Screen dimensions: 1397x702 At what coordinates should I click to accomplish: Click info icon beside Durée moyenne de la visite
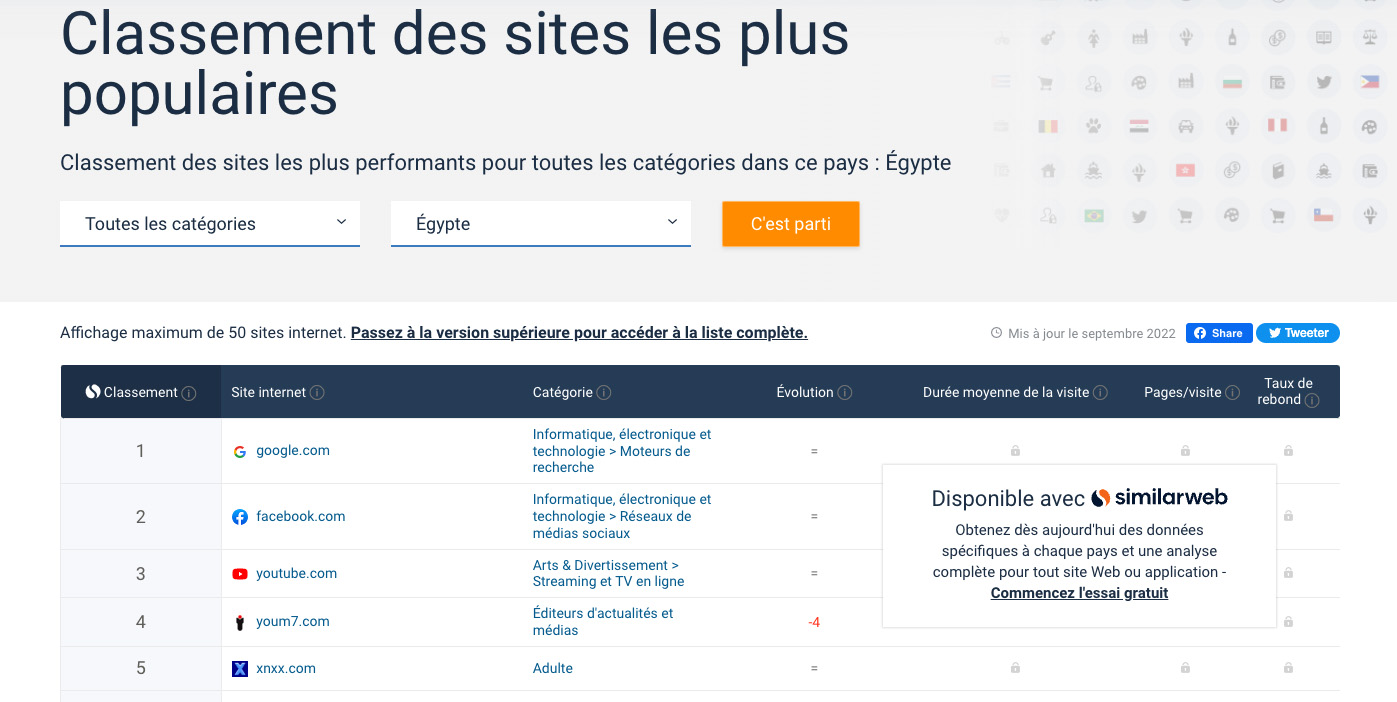click(1101, 393)
